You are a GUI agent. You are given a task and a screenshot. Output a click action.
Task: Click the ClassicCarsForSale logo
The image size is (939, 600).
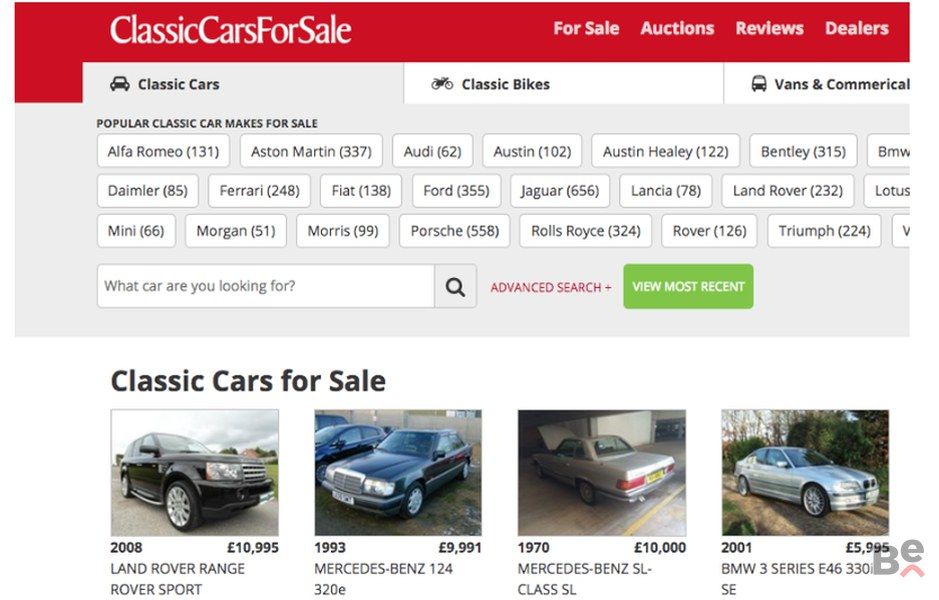pyautogui.click(x=231, y=30)
